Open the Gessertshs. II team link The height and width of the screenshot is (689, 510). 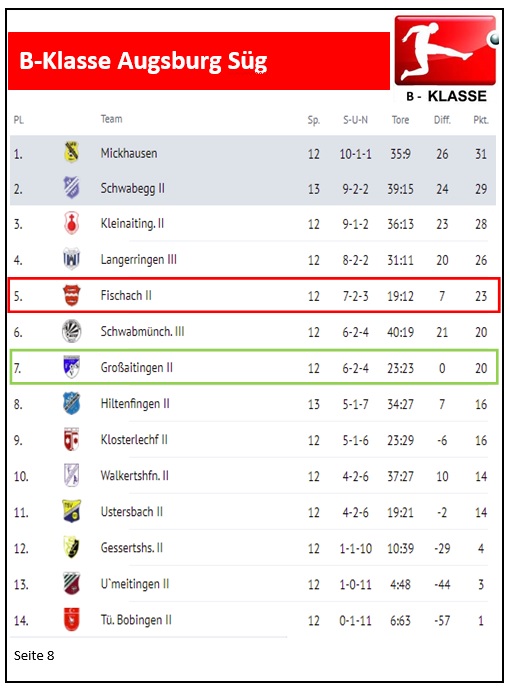tap(131, 548)
